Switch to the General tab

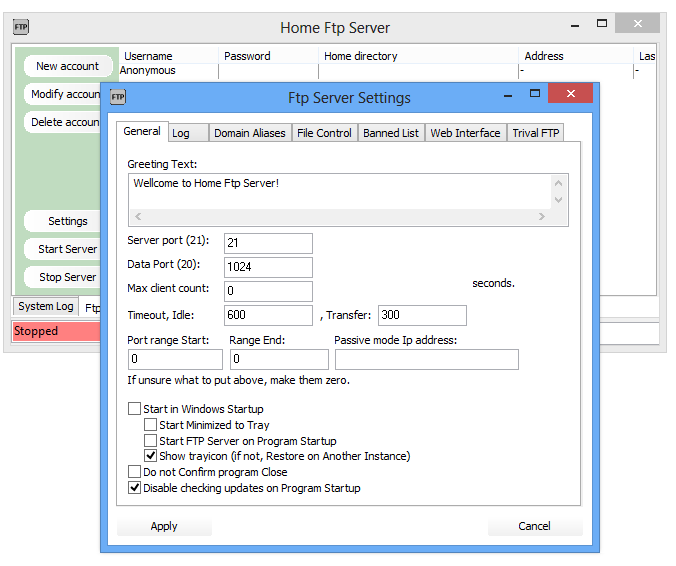pyautogui.click(x=142, y=131)
